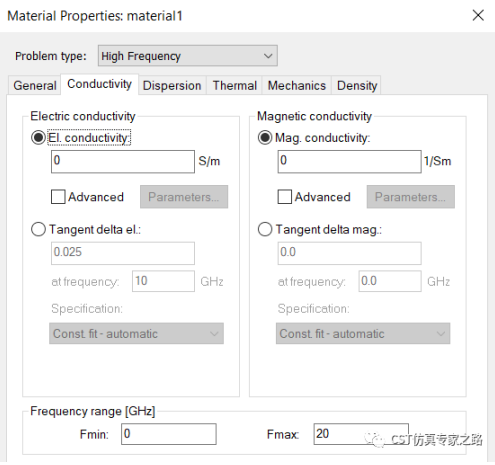Enable Advanced checkbox under Magnetic conductivity
Image resolution: width=495 pixels, height=465 pixels.
(x=285, y=197)
